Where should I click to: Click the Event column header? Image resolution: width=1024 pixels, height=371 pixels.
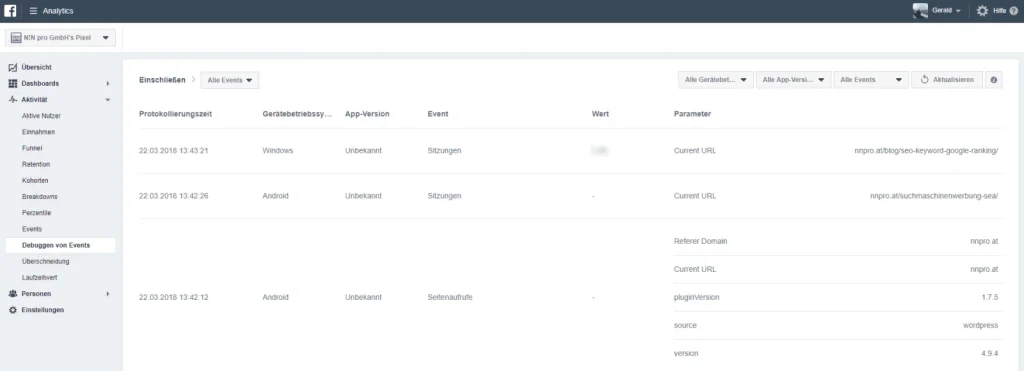pyautogui.click(x=438, y=114)
